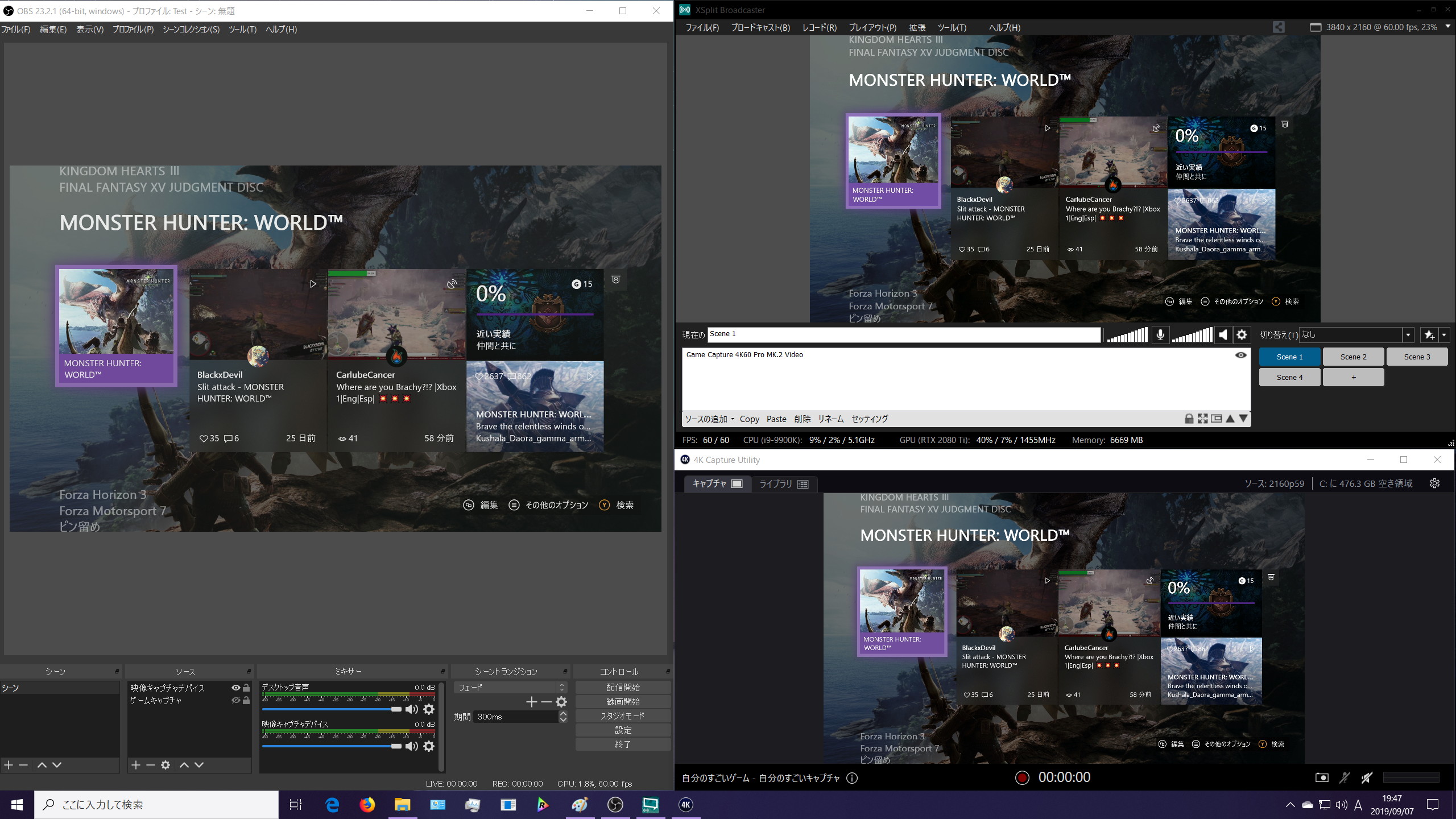Open XSplit audio settings gear
Image resolution: width=1456 pixels, height=819 pixels.
[x=1242, y=334]
